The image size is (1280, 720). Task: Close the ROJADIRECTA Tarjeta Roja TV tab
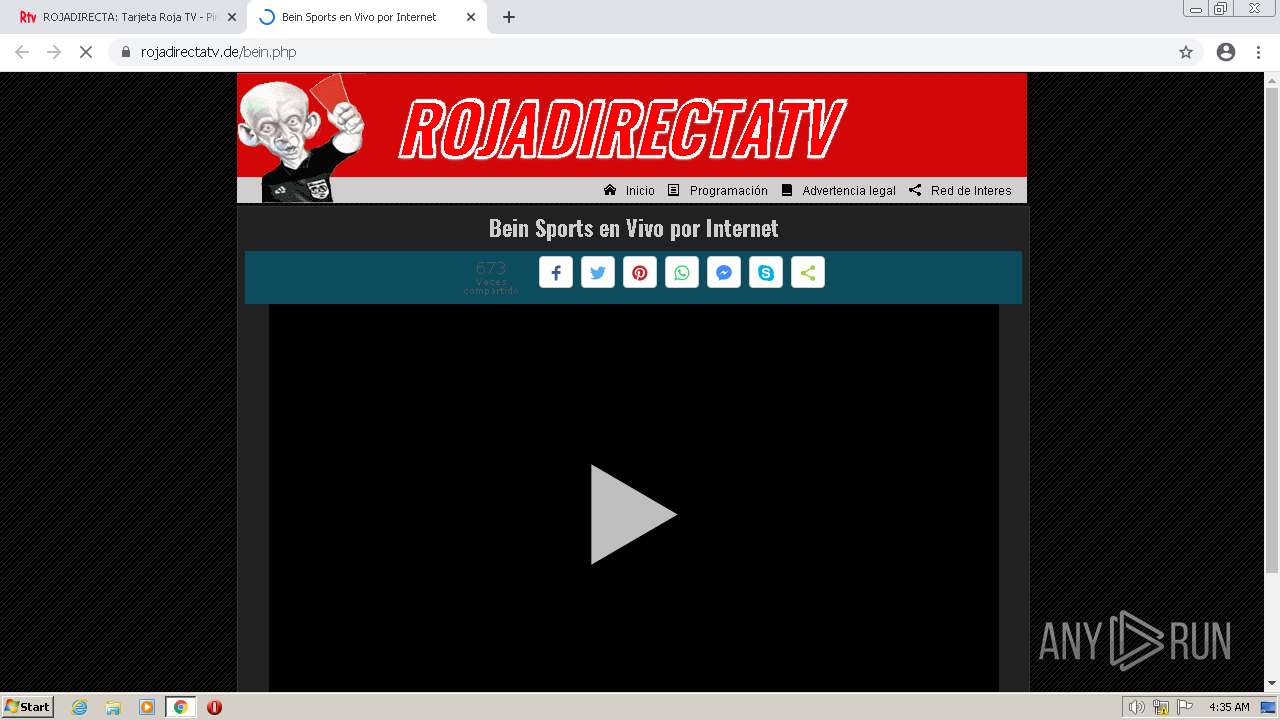232,17
